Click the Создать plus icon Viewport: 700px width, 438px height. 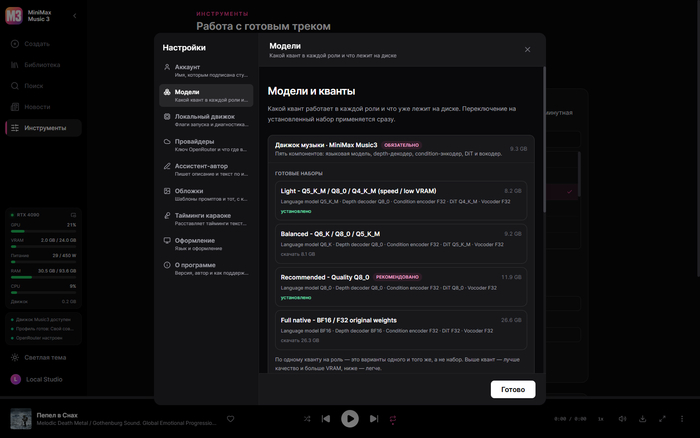[x=15, y=44]
